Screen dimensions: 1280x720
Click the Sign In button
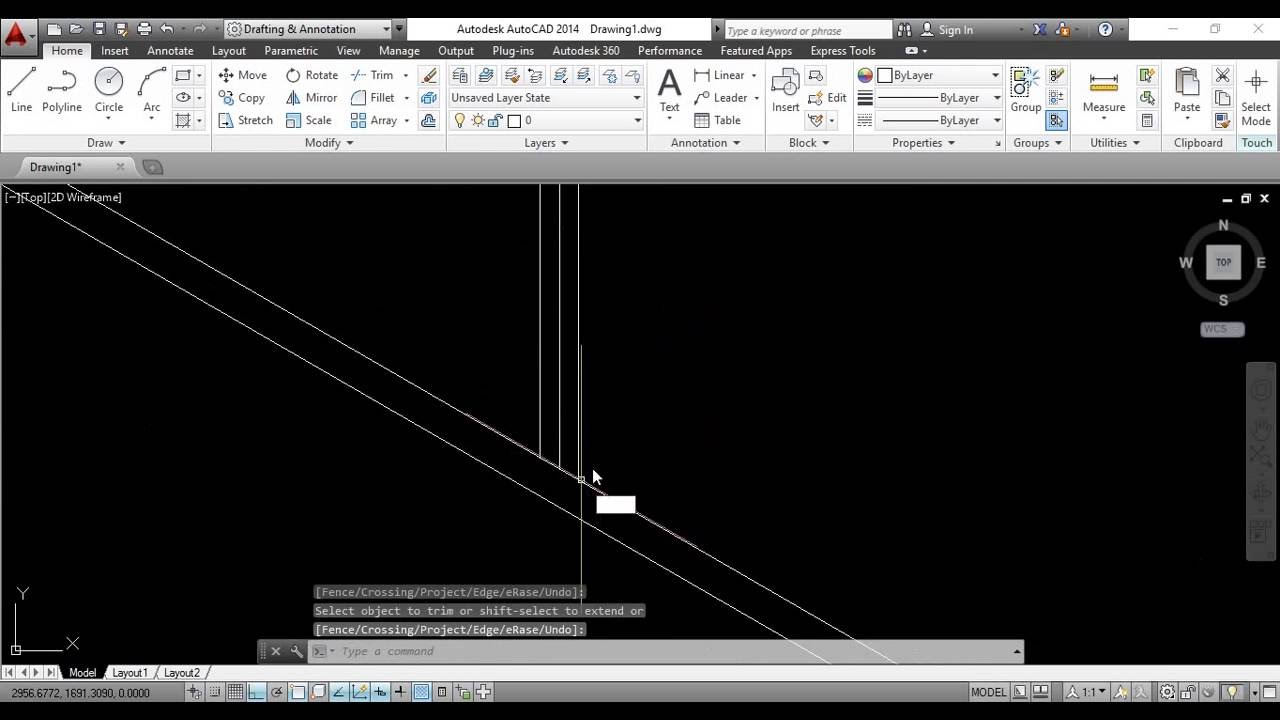(946, 30)
